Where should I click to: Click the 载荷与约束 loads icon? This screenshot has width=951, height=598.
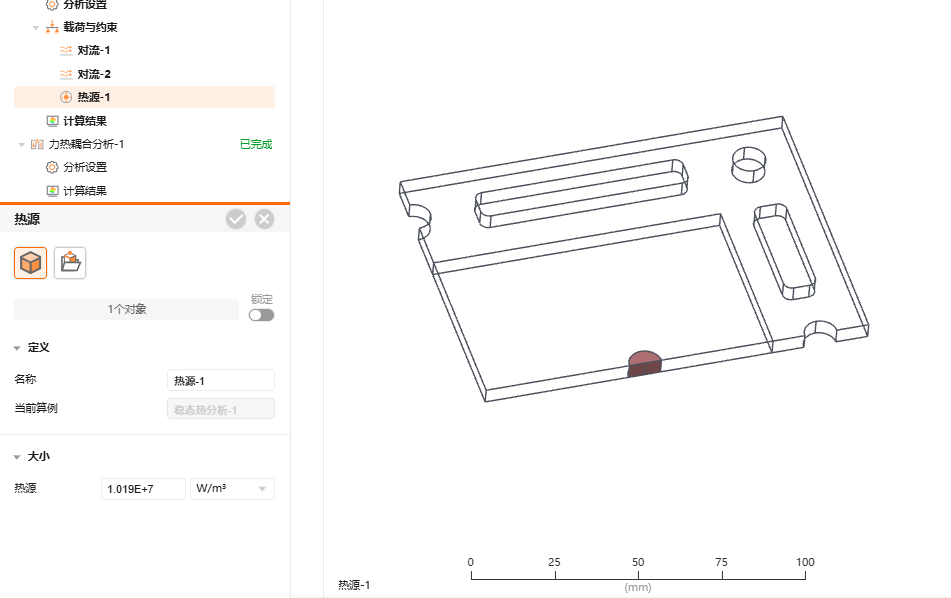click(52, 27)
